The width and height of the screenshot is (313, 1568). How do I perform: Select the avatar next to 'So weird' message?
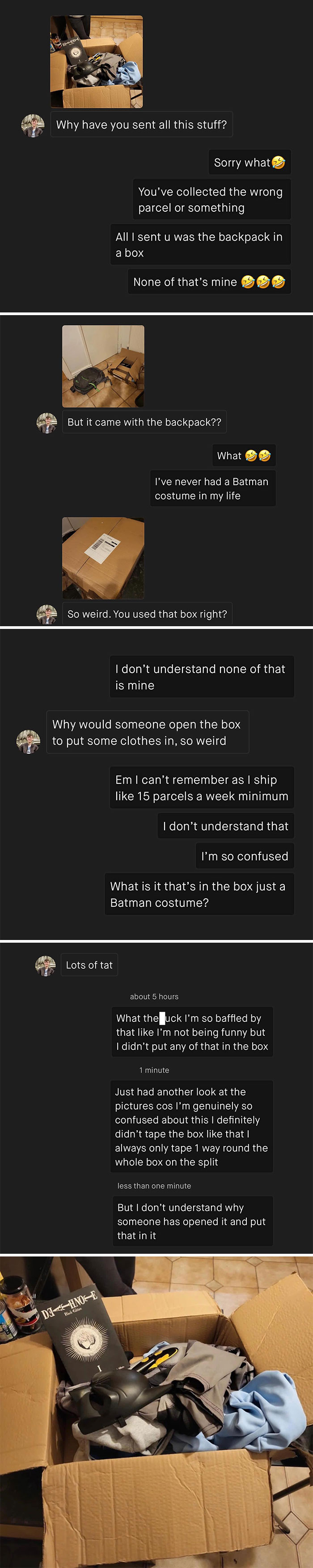tap(48, 614)
